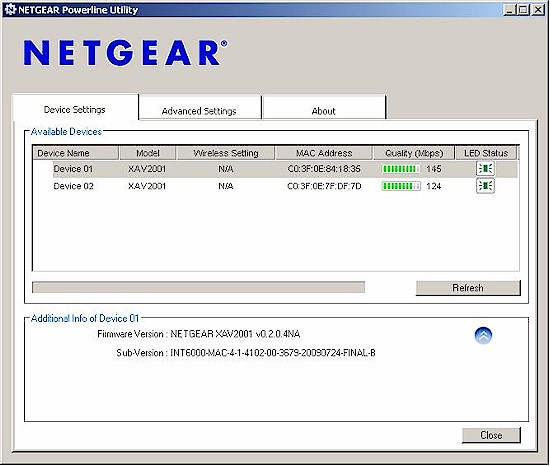Click the NETGEAR Powerline Utility title icon
Viewport: 550px width, 466px height.
(10, 9)
